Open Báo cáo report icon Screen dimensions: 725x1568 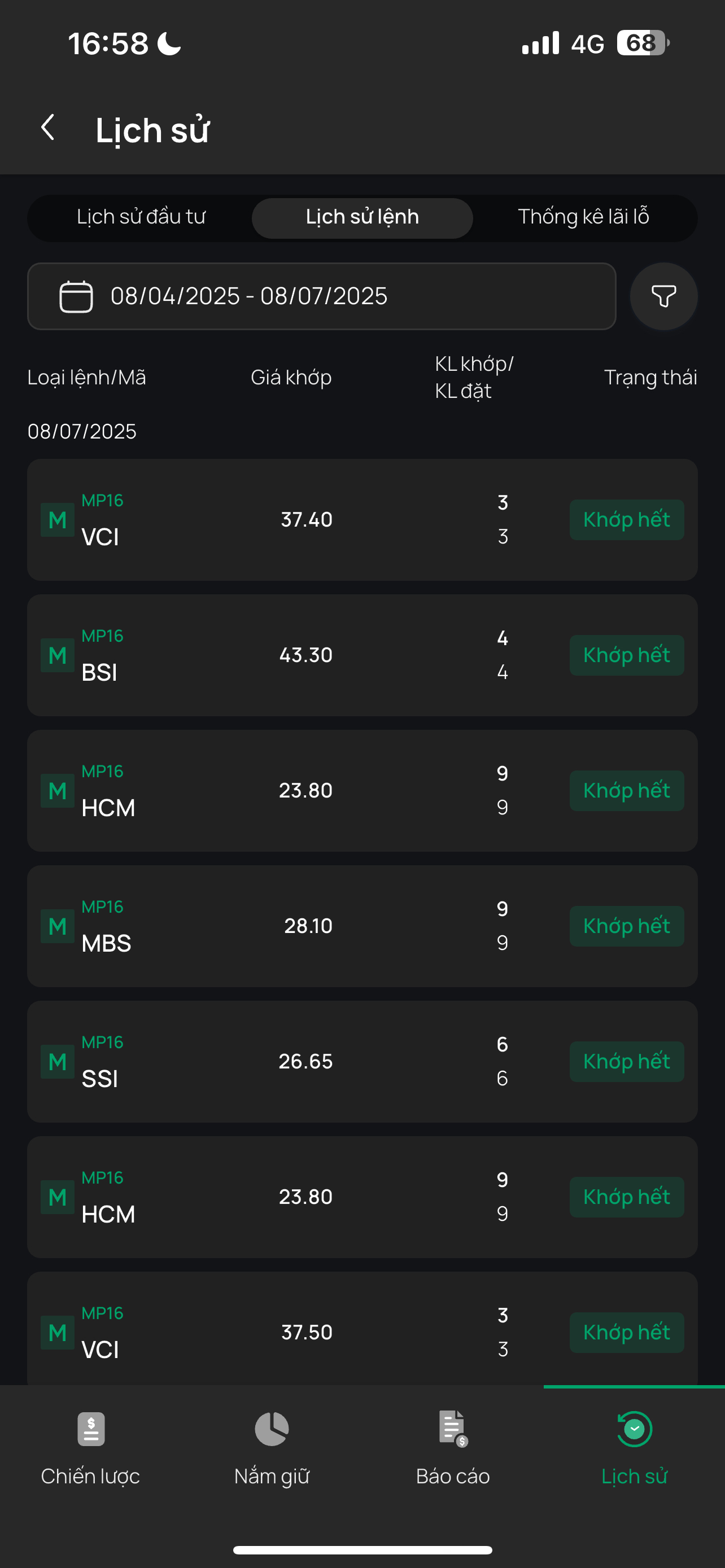pyautogui.click(x=453, y=1429)
